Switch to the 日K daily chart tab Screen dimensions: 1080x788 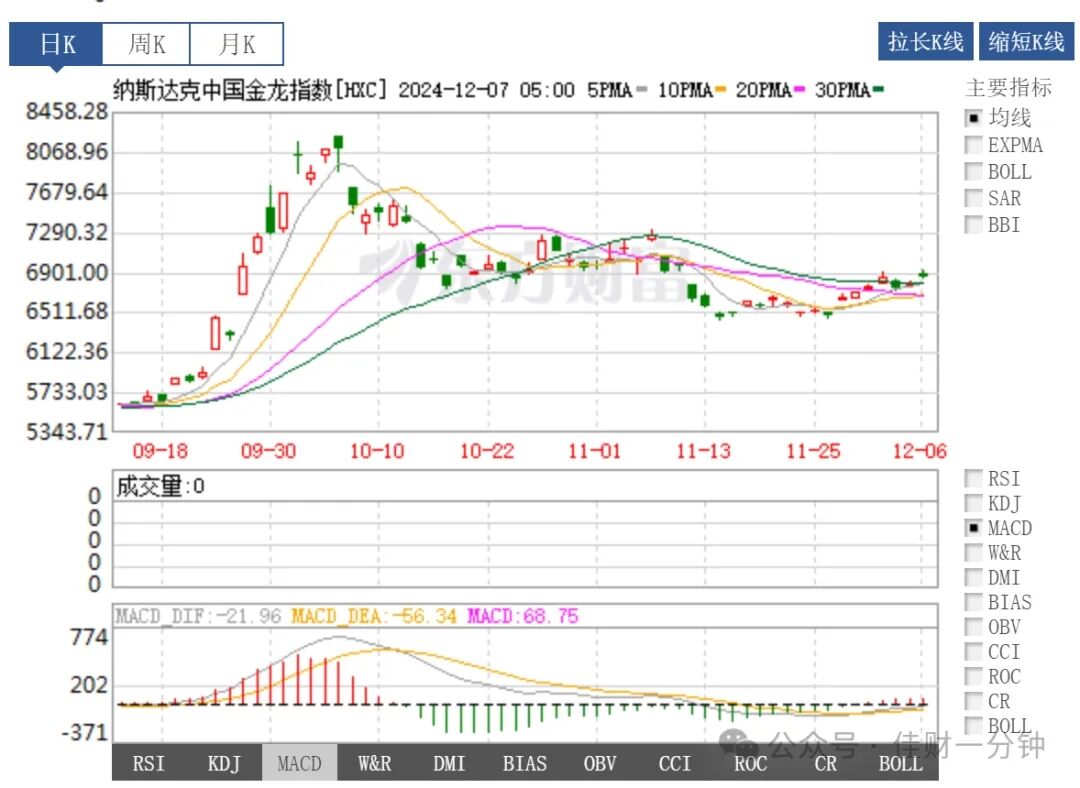[56, 44]
